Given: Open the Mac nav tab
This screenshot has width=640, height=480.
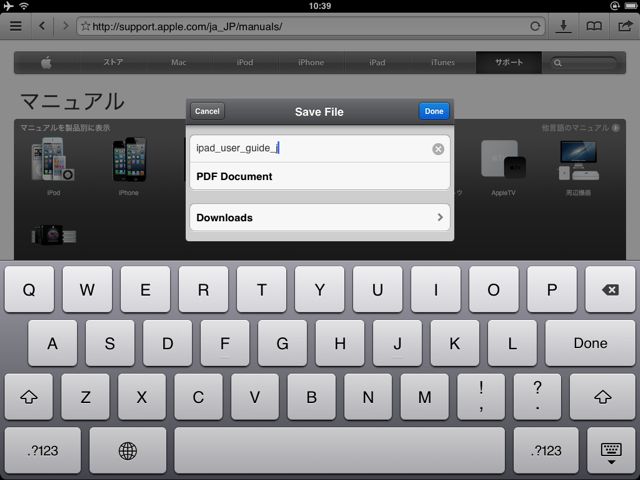Looking at the screenshot, I should [x=179, y=62].
